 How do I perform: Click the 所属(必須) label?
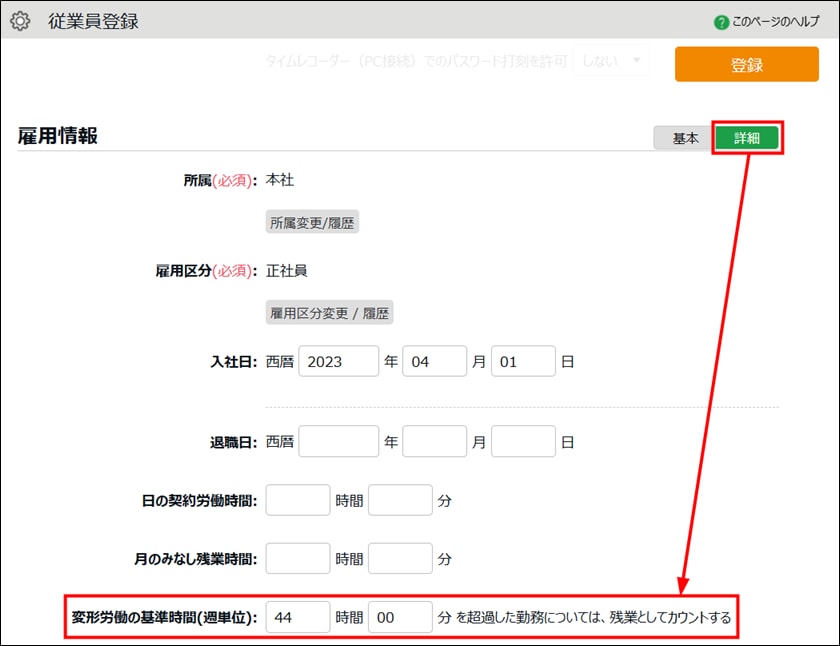tap(220, 181)
